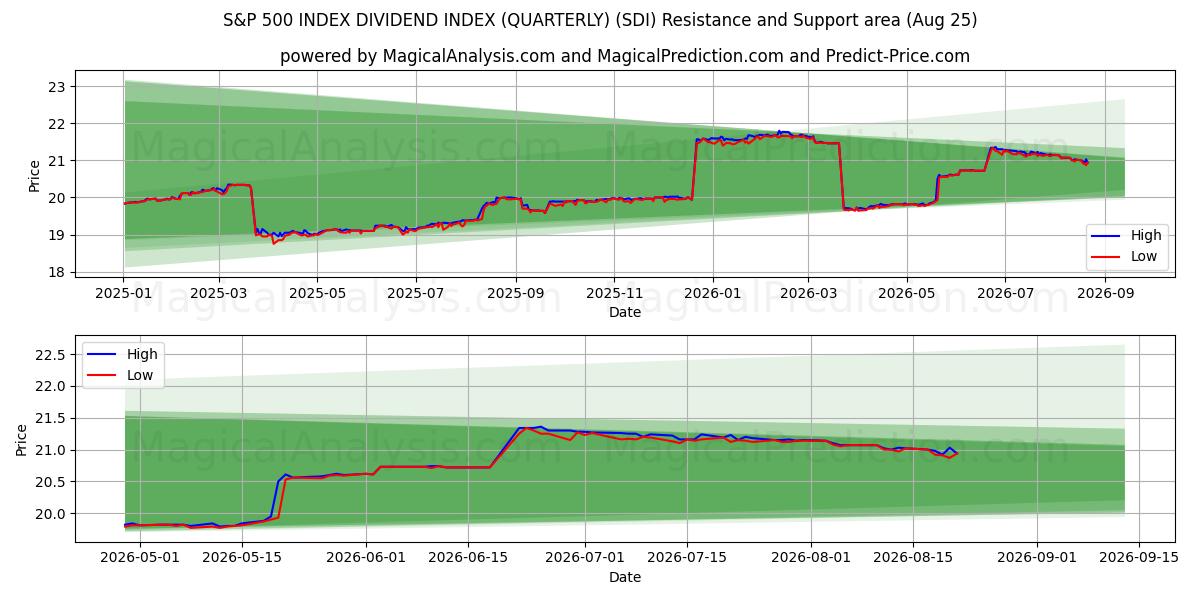Click the '19' price tick on upper y-axis
The image size is (1200, 600).
(x=59, y=235)
